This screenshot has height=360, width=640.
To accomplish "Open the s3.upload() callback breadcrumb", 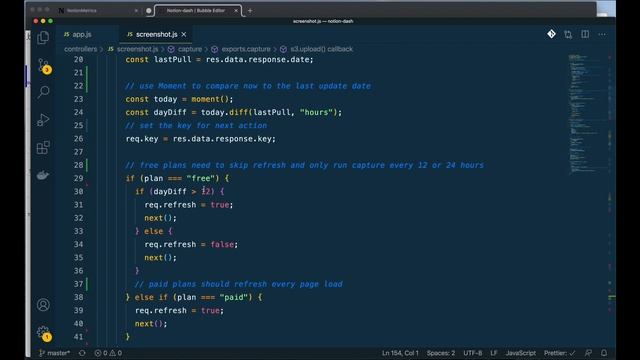I will coord(316,49).
